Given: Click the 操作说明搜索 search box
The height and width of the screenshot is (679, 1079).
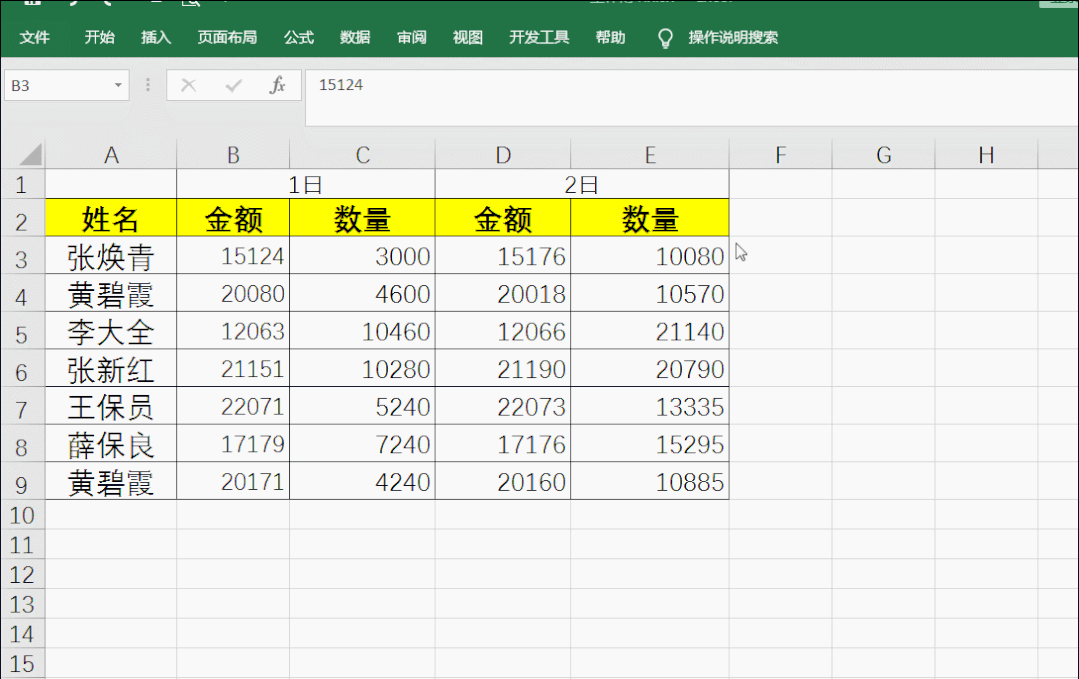Looking at the screenshot, I should click(733, 37).
